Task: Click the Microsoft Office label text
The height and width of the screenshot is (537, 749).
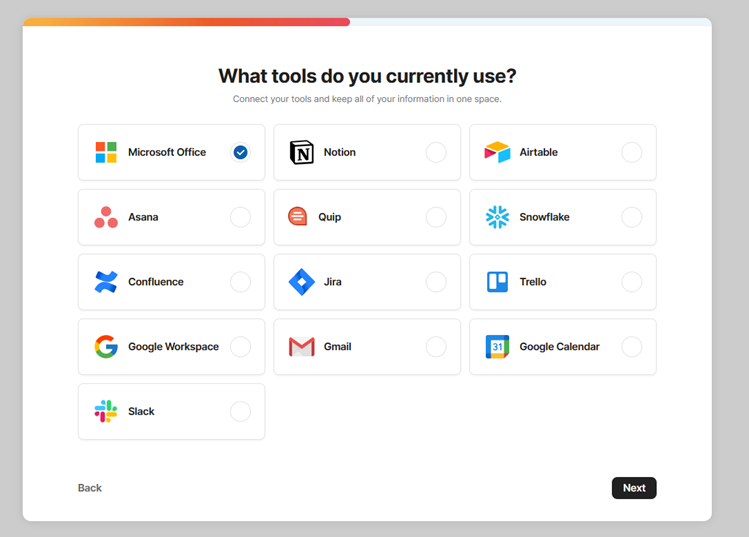Action: (x=167, y=152)
